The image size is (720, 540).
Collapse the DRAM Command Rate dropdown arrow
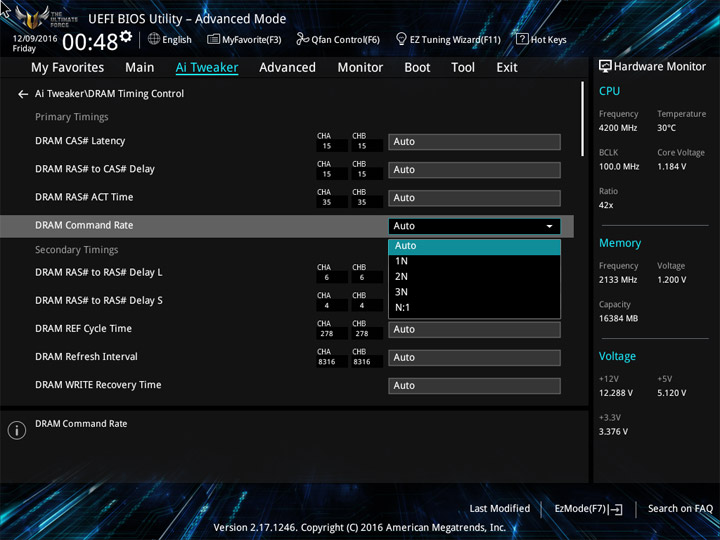tap(549, 226)
